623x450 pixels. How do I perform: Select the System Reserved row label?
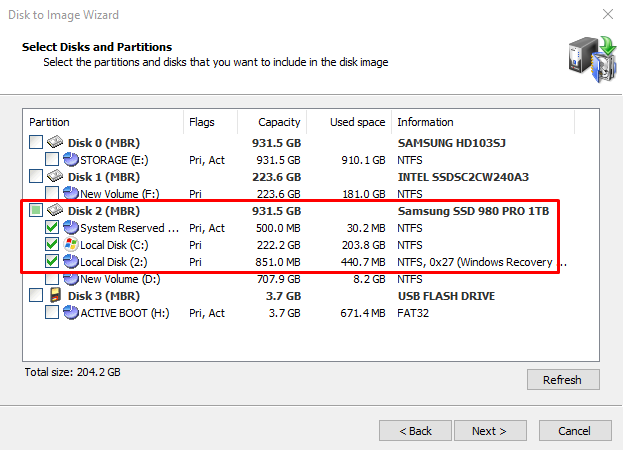(130, 228)
